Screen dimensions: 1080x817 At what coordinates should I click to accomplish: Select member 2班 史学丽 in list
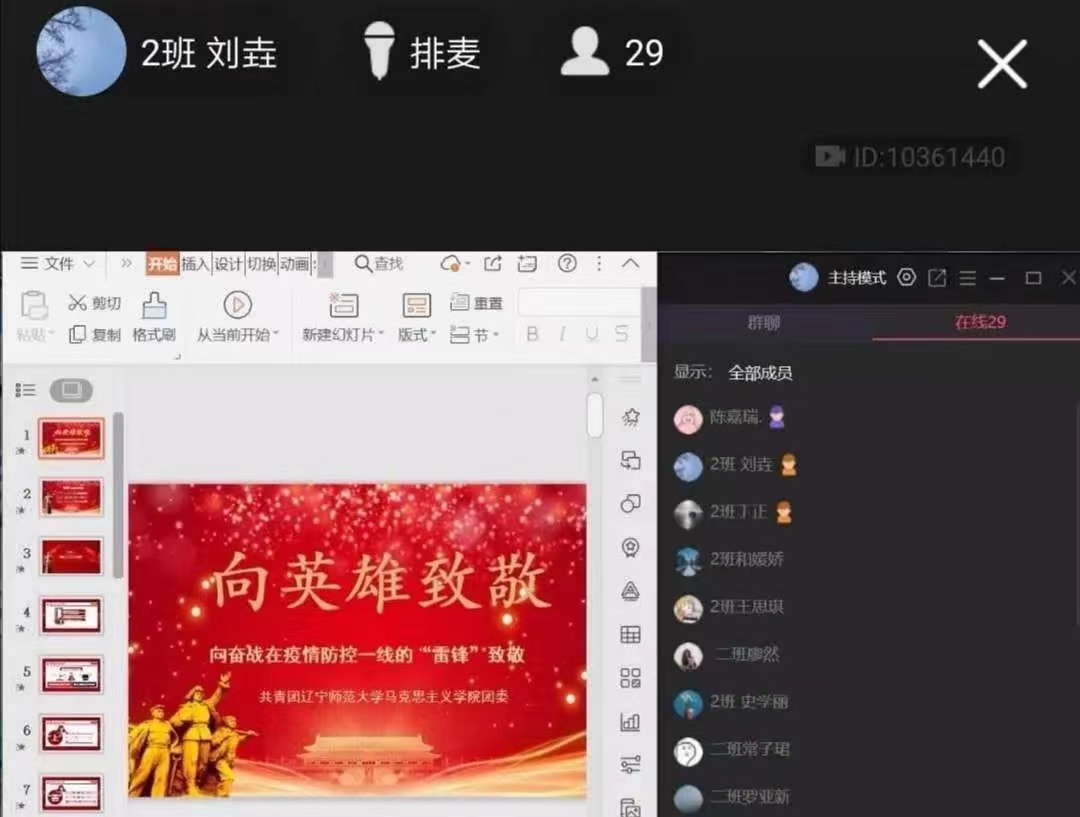tap(748, 702)
